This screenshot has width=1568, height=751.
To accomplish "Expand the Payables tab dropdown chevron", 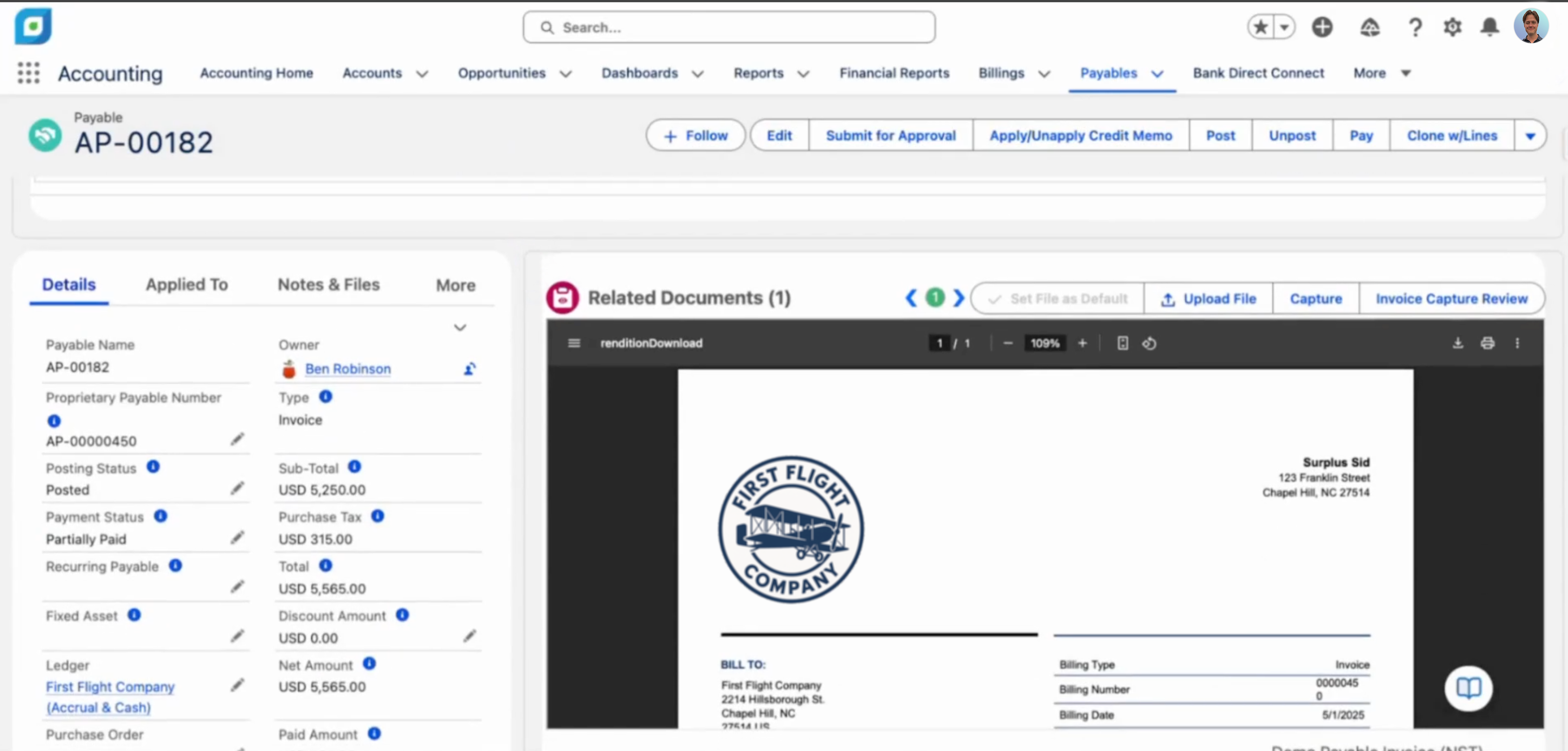I will [1157, 74].
